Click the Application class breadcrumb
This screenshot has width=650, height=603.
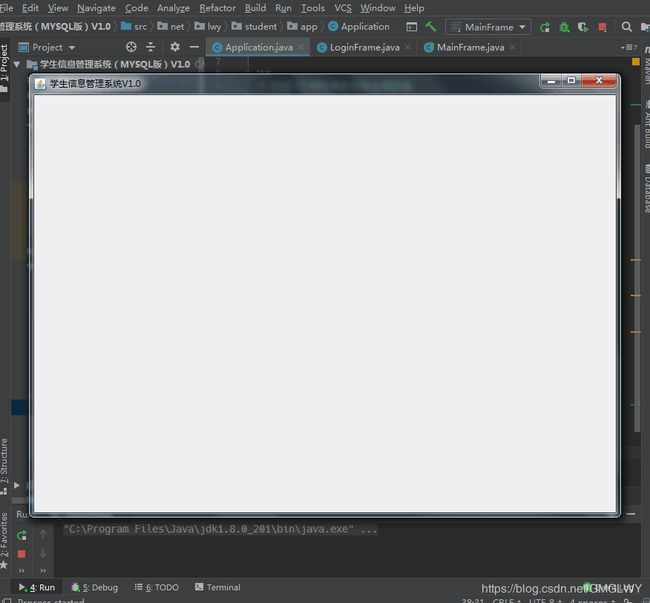click(359, 27)
